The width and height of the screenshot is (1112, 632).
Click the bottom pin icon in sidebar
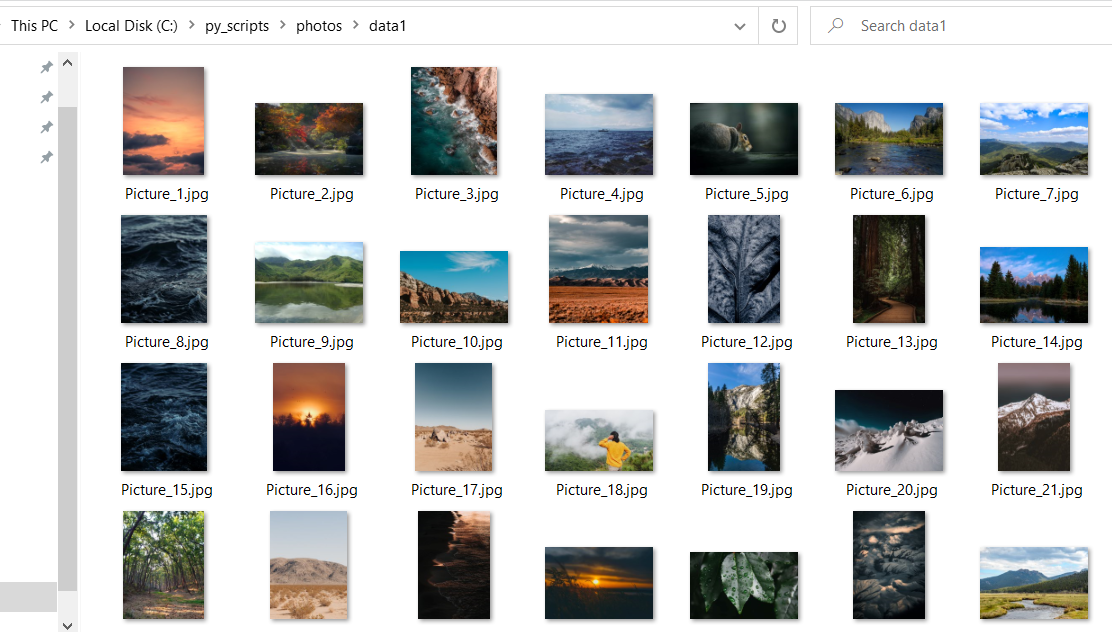coord(46,157)
